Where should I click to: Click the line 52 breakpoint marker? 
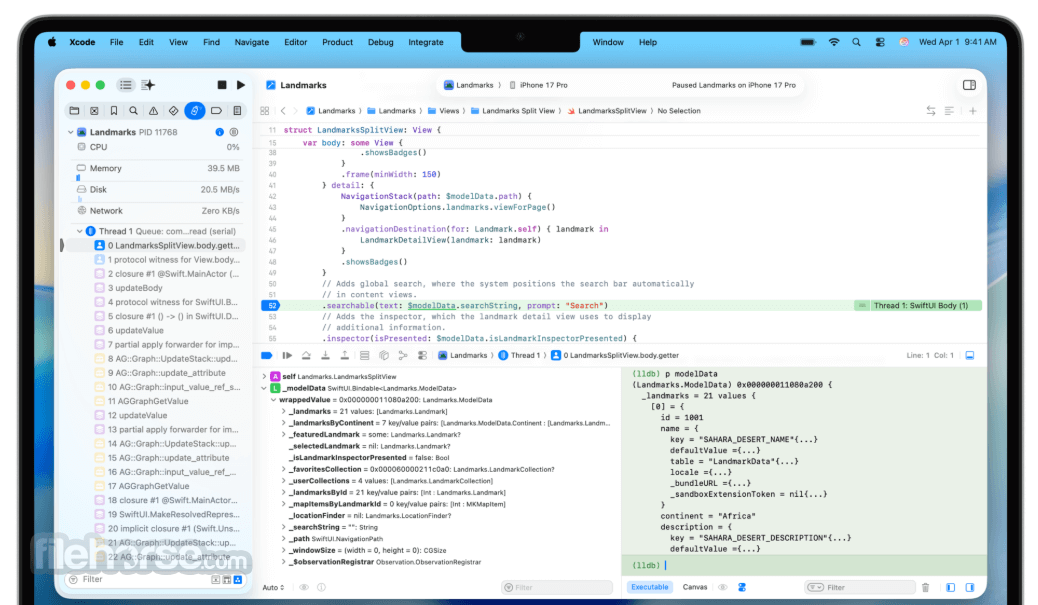[271, 306]
